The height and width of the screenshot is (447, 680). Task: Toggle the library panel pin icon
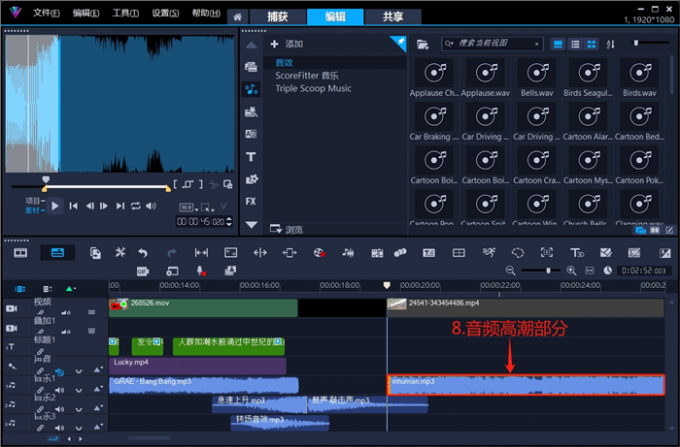point(399,42)
